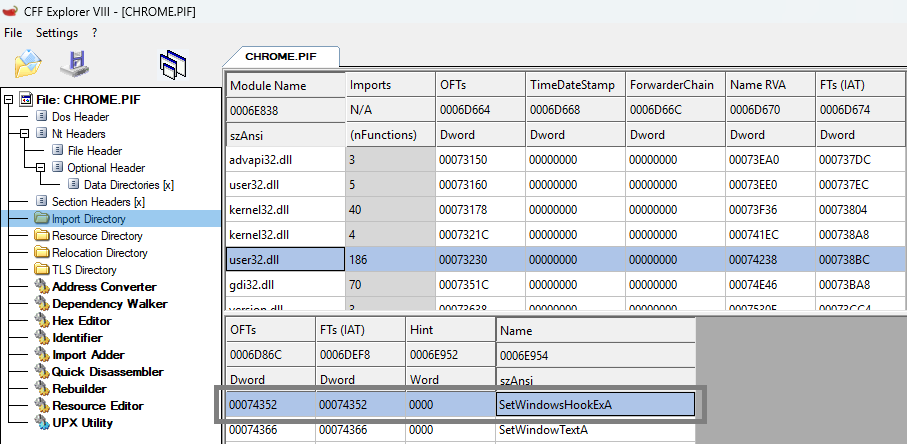907x444 pixels.
Task: Open the Hex Editor tree entry
Action: [82, 320]
